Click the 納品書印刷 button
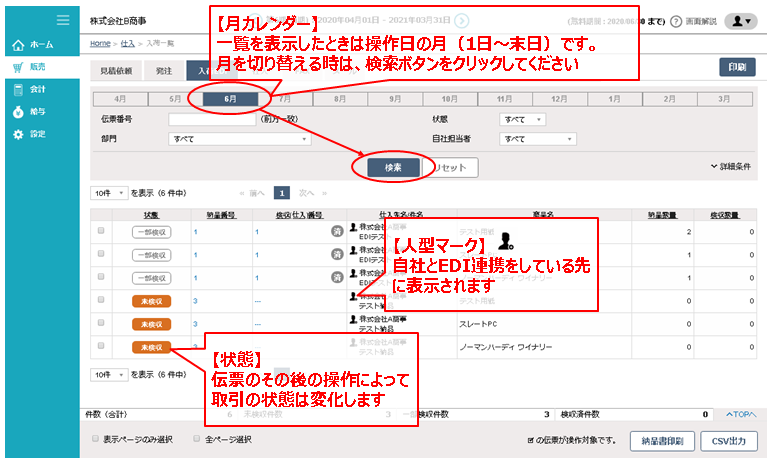 (x=663, y=440)
